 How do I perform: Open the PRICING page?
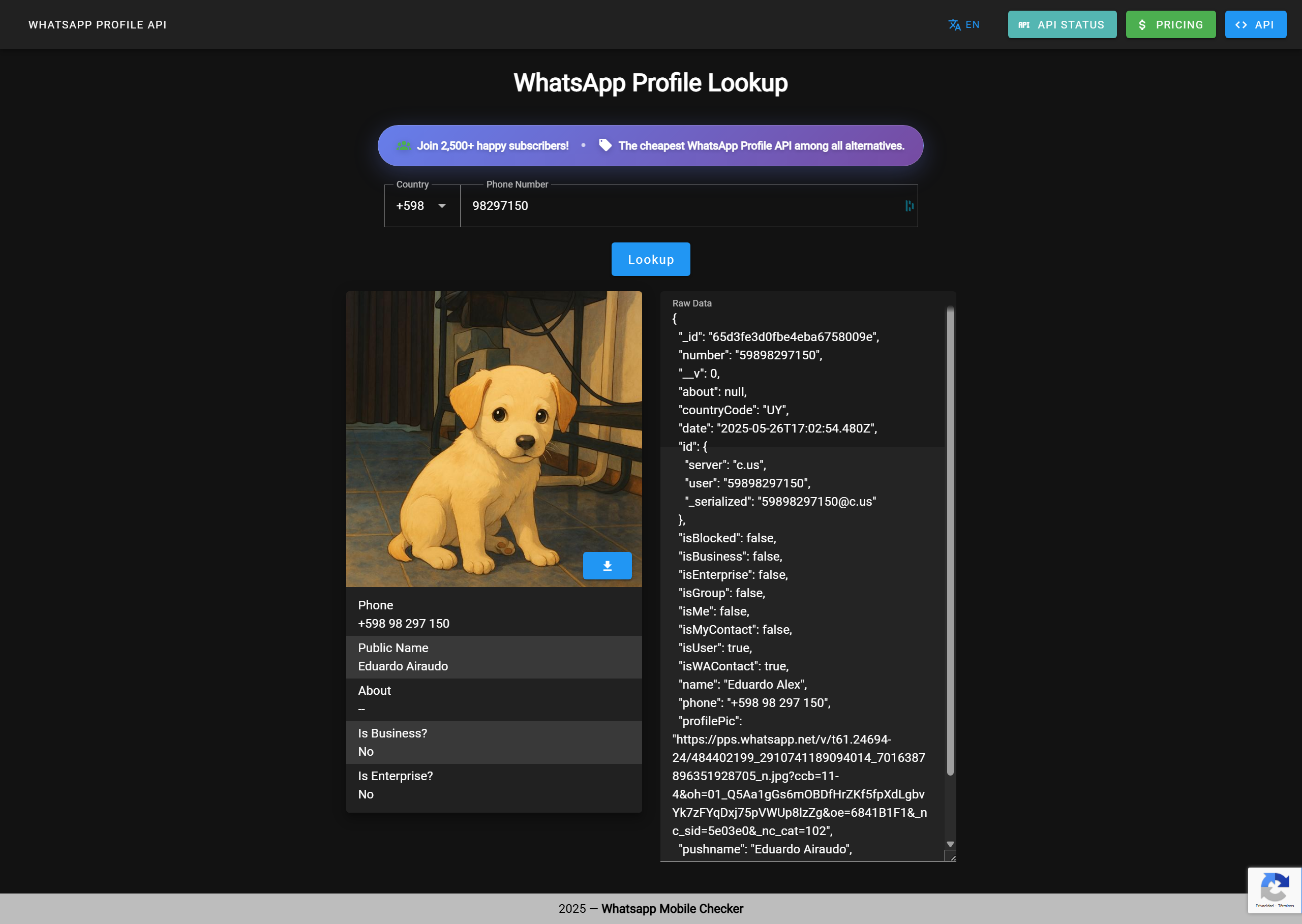pyautogui.click(x=1170, y=24)
